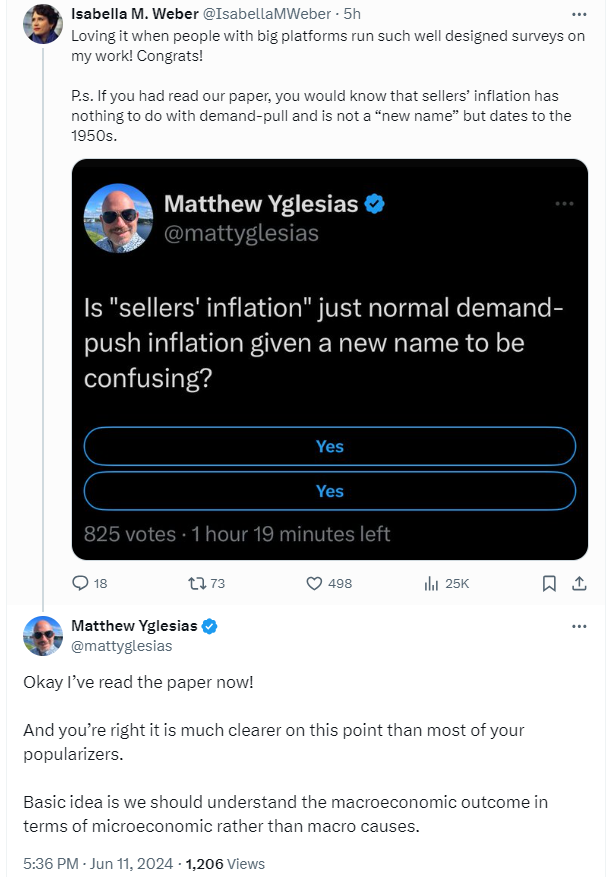The height and width of the screenshot is (877, 613).
Task: Click verified badge in the quoted black card
Action: [x=374, y=204]
